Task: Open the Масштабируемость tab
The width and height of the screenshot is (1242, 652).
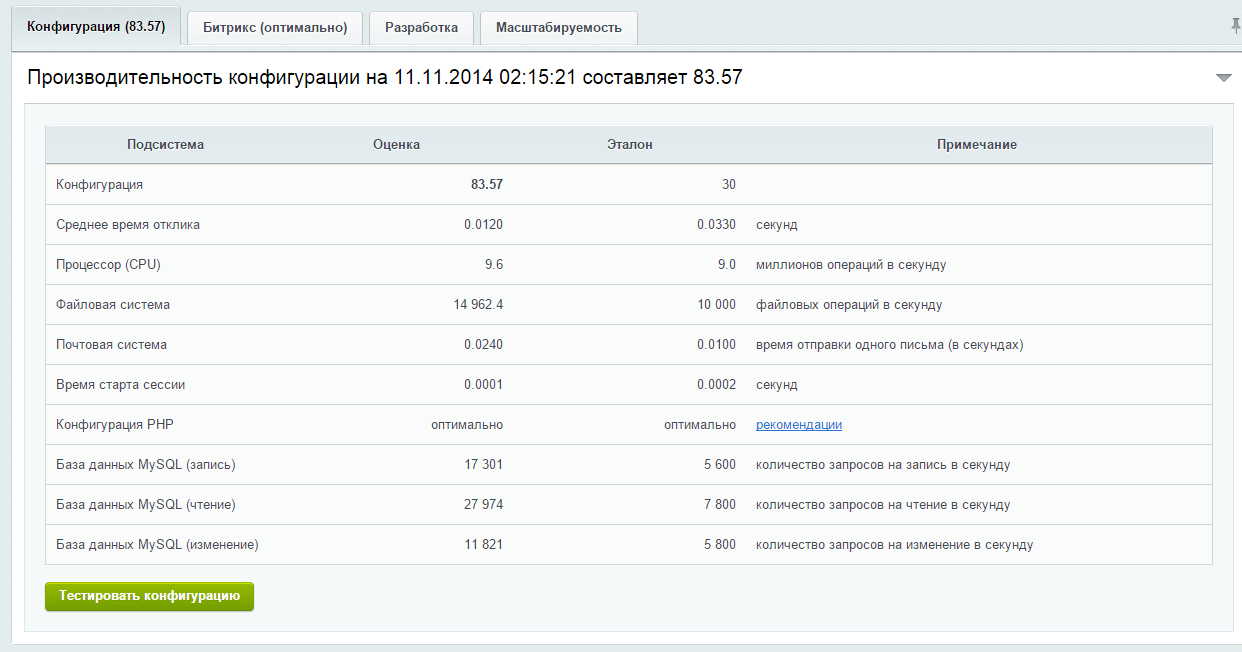Action: [558, 28]
